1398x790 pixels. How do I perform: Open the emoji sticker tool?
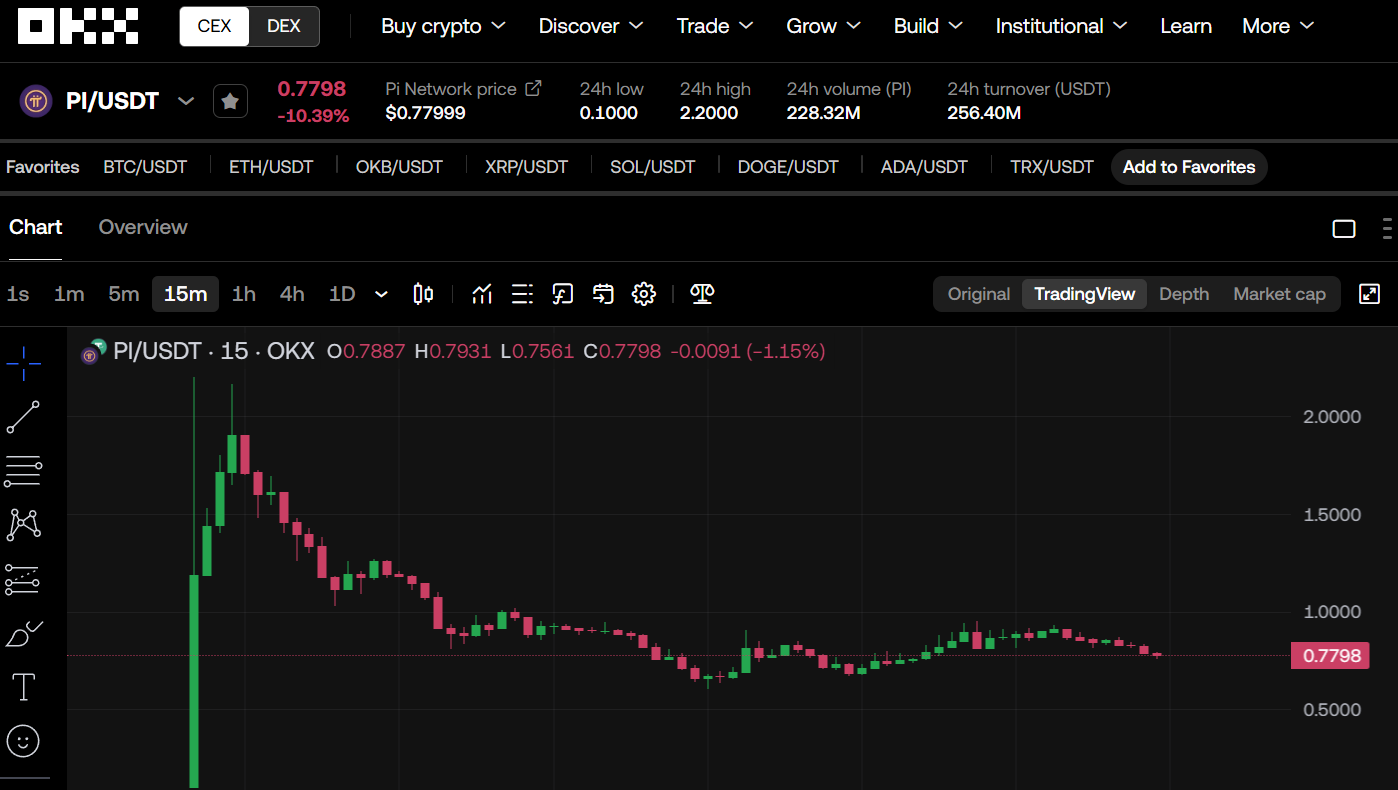coord(23,741)
